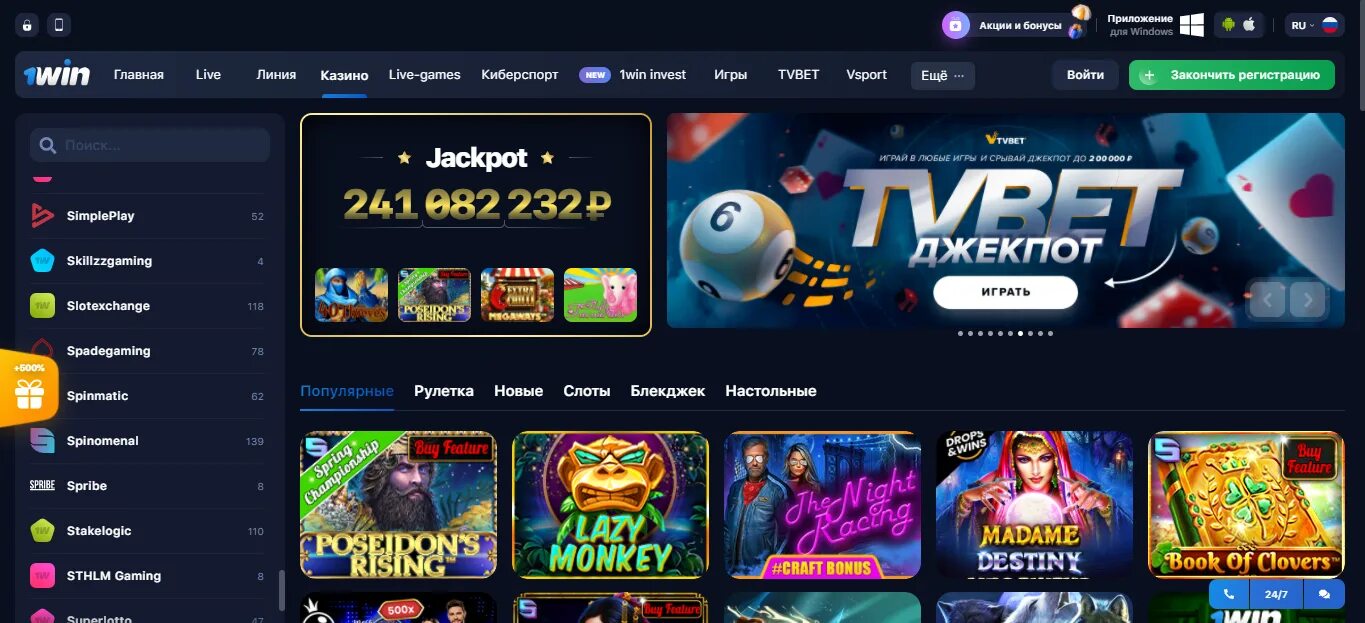This screenshot has height=623, width=1365.
Task: Click the 1win logo
Action: (x=57, y=75)
